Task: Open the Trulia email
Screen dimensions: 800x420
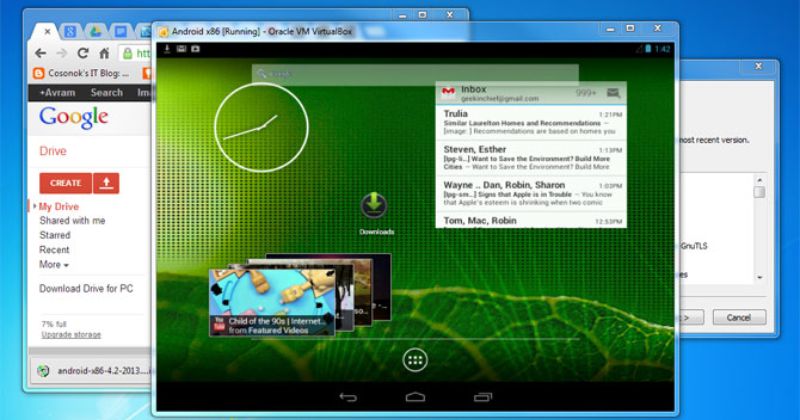Action: (531, 122)
